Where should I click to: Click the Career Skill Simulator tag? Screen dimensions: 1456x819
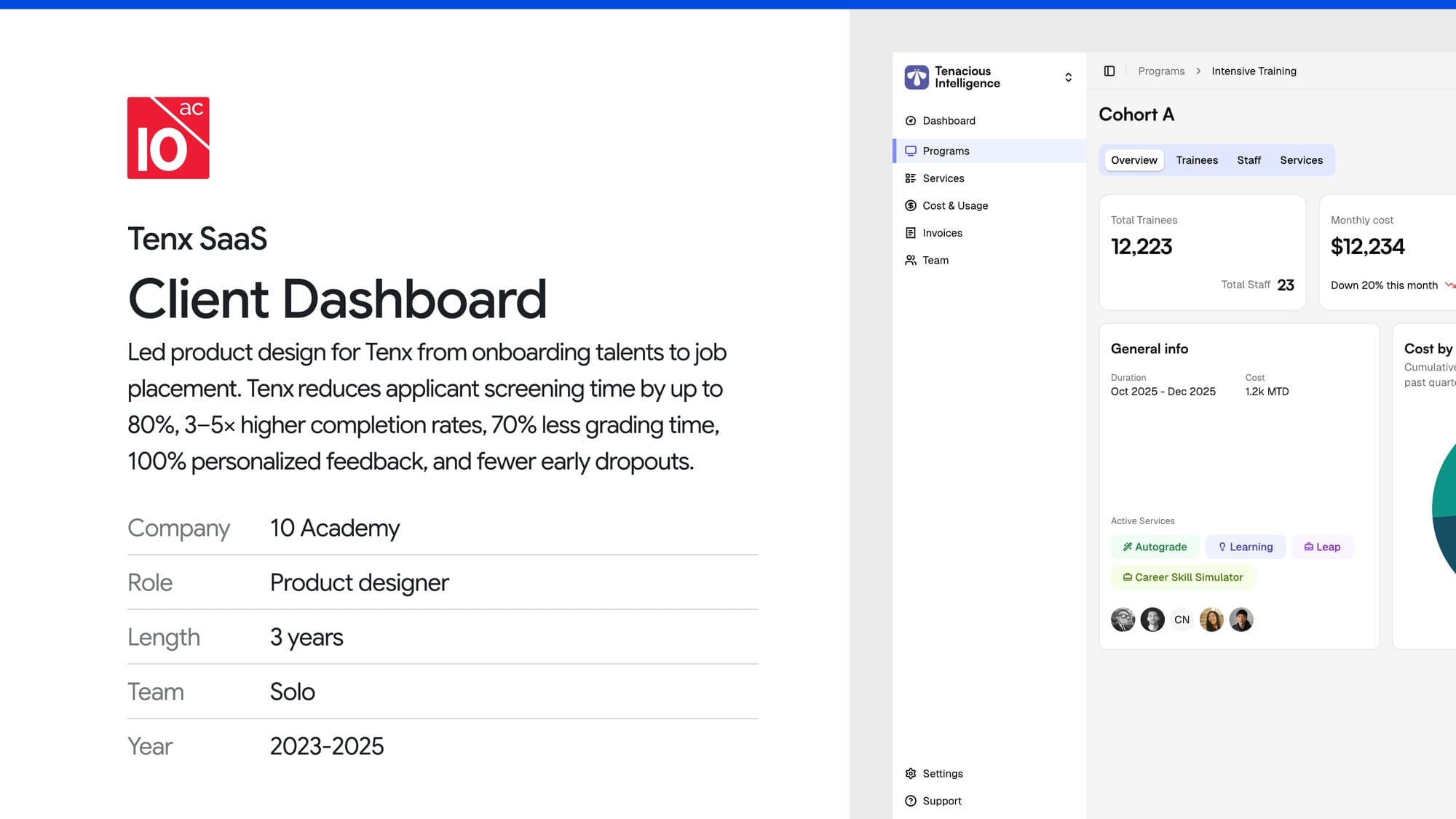[x=1183, y=577]
